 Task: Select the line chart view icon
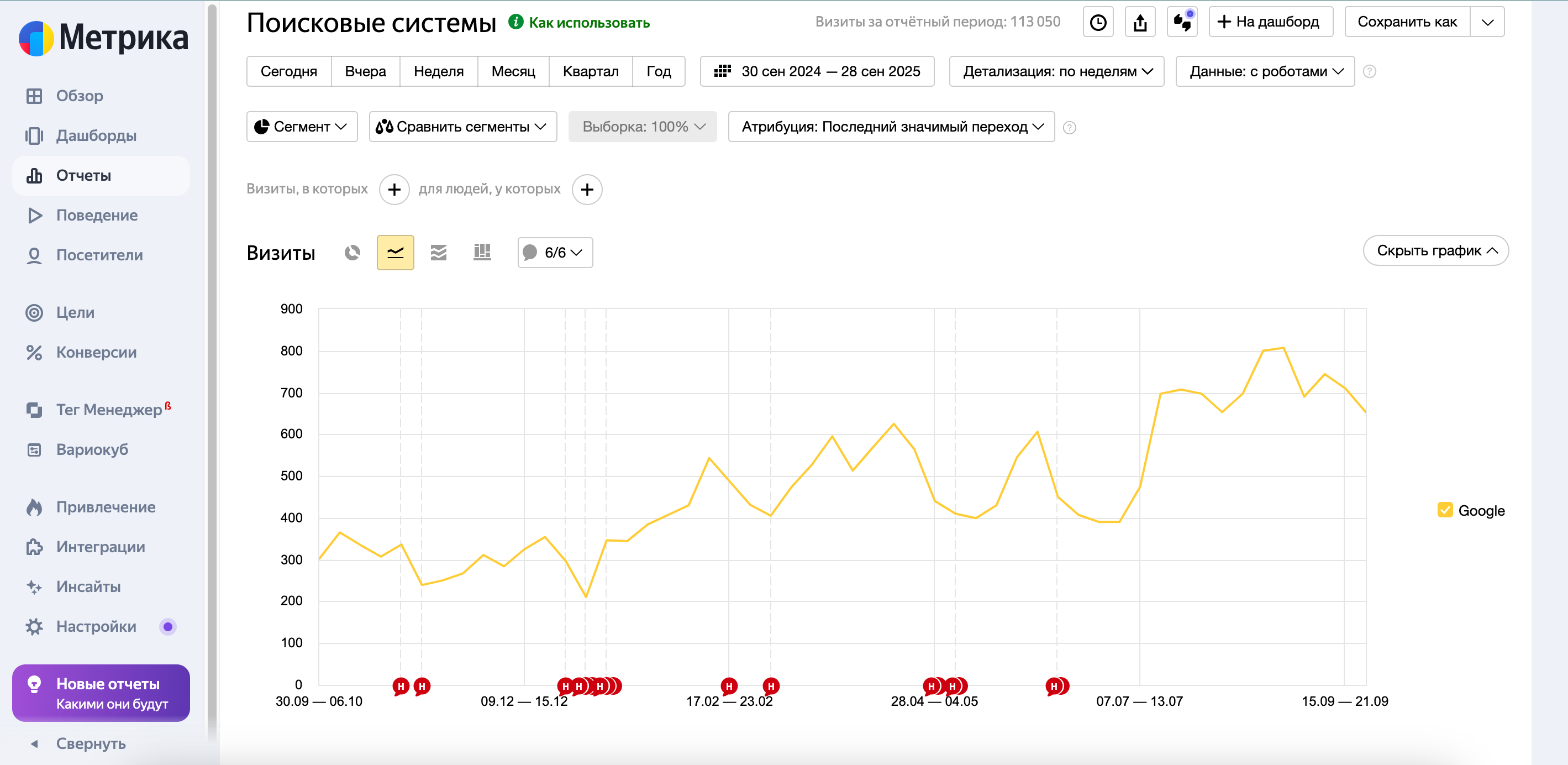pos(395,252)
